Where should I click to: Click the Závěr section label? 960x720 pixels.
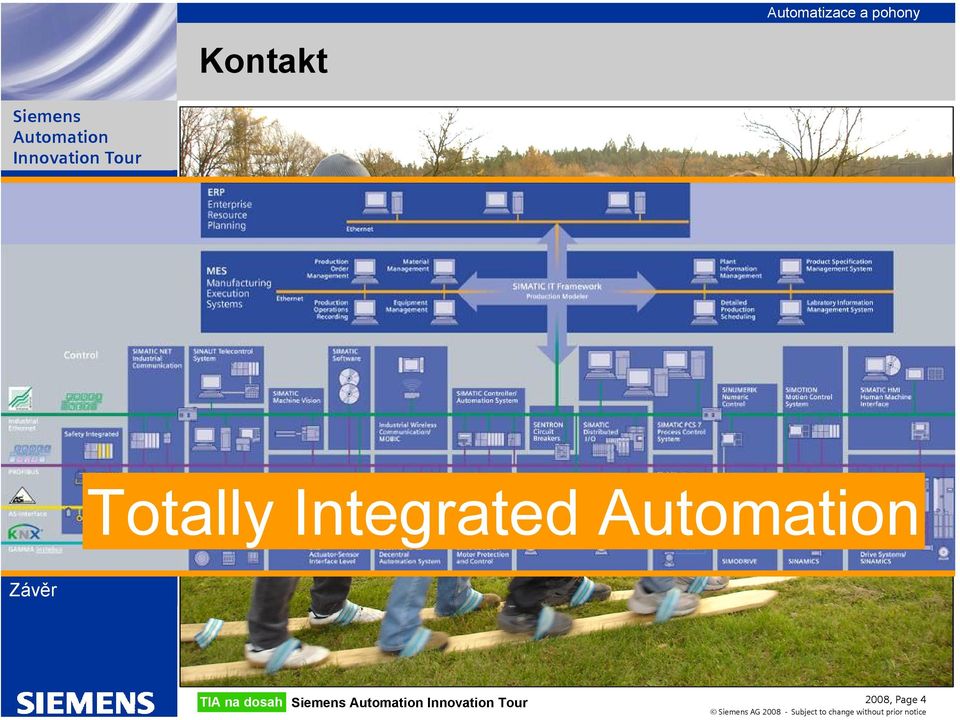[33, 590]
